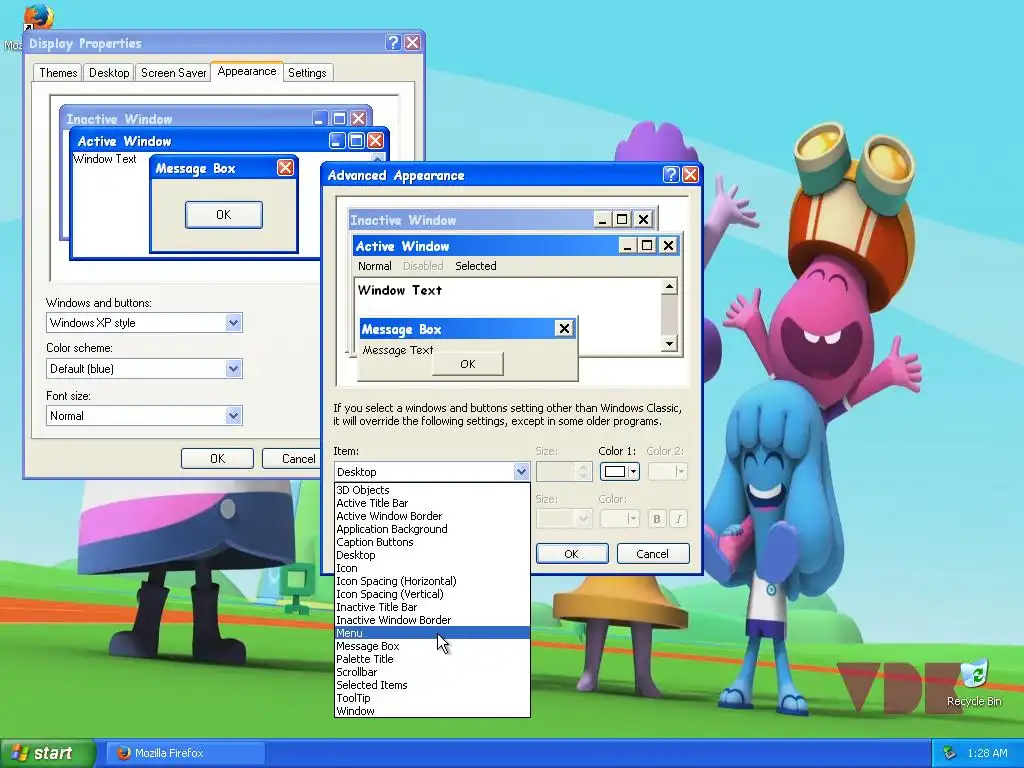Open the Recycle Bin desktop icon

coord(974,684)
